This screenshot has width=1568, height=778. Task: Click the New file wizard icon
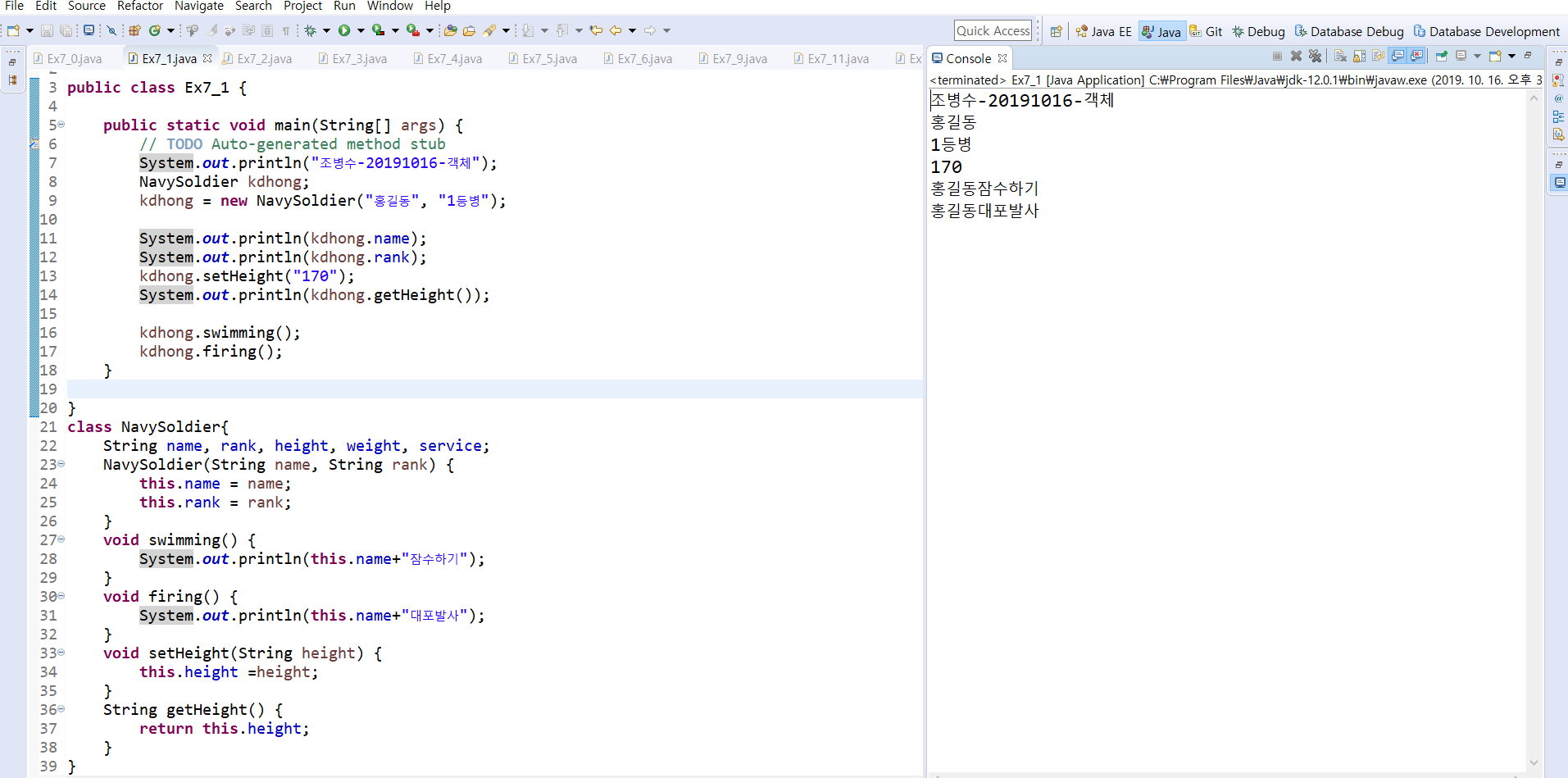(x=13, y=30)
